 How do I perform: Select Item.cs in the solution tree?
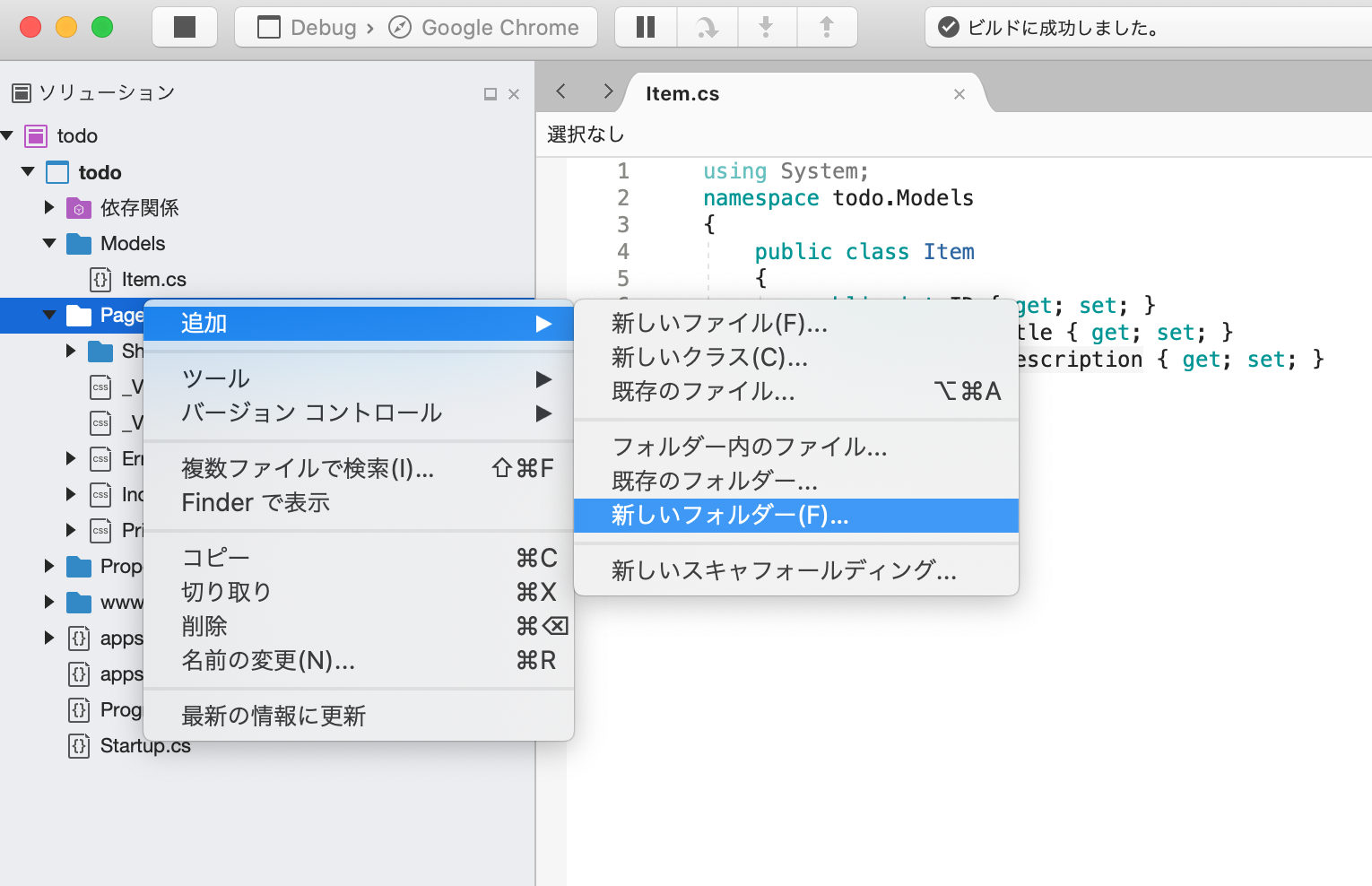[x=154, y=280]
